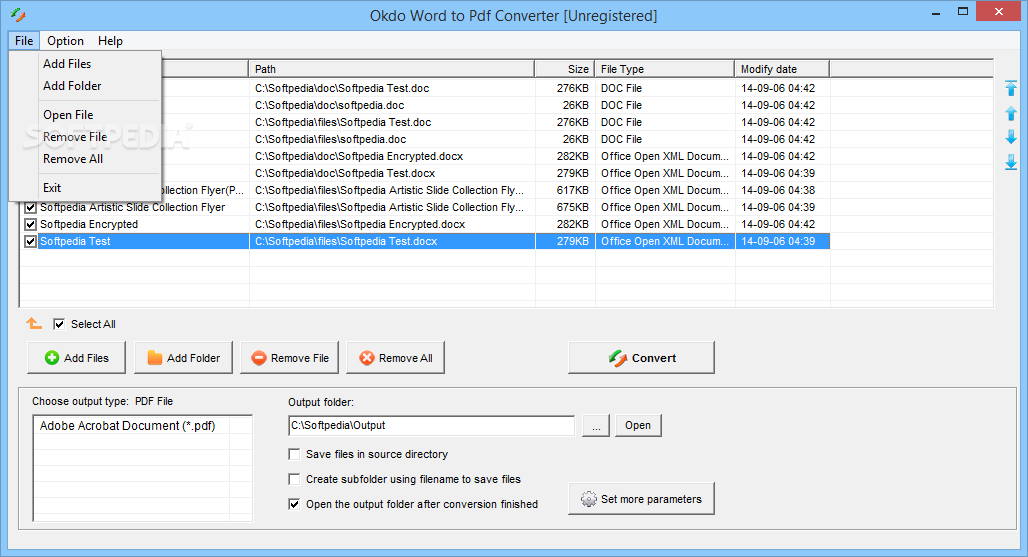Click the orange up-level arrow icon beside Select All
The width and height of the screenshot is (1028, 557).
pyautogui.click(x=34, y=323)
